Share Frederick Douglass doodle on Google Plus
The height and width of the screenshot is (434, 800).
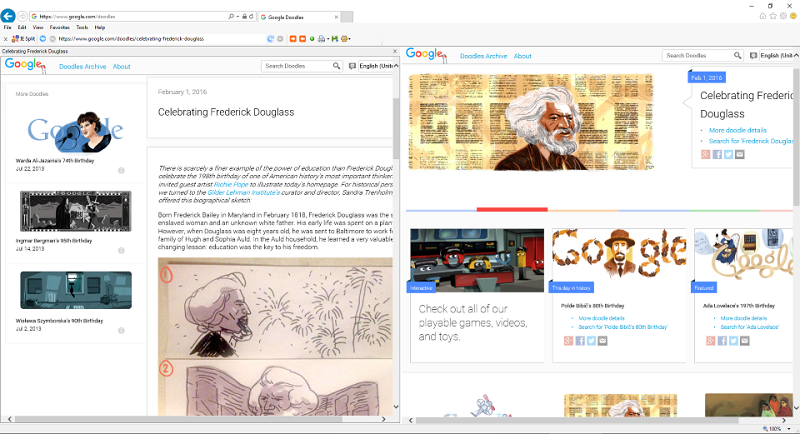(x=706, y=155)
